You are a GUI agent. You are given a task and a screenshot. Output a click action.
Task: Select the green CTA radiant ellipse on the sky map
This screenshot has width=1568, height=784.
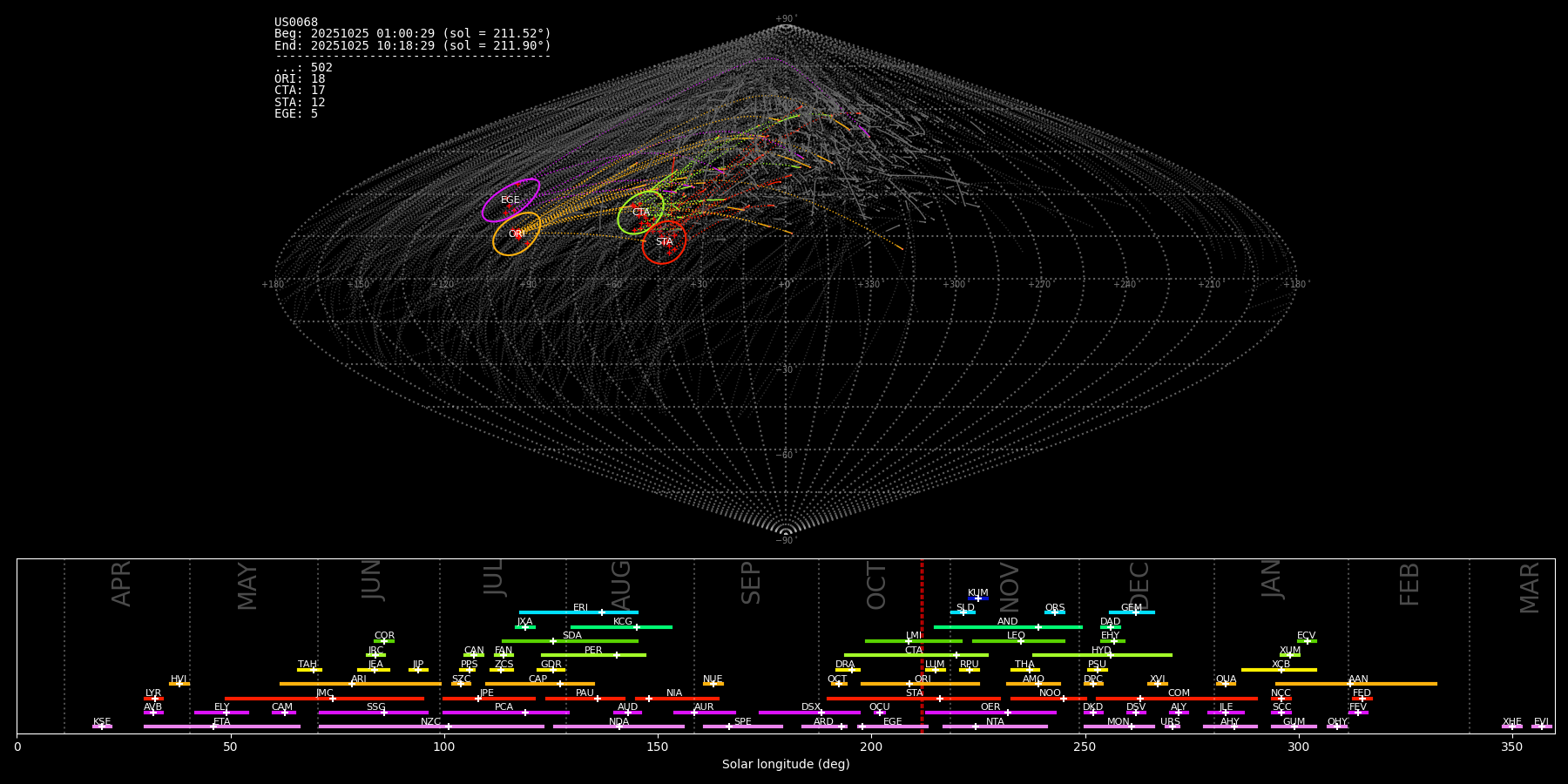(x=641, y=213)
